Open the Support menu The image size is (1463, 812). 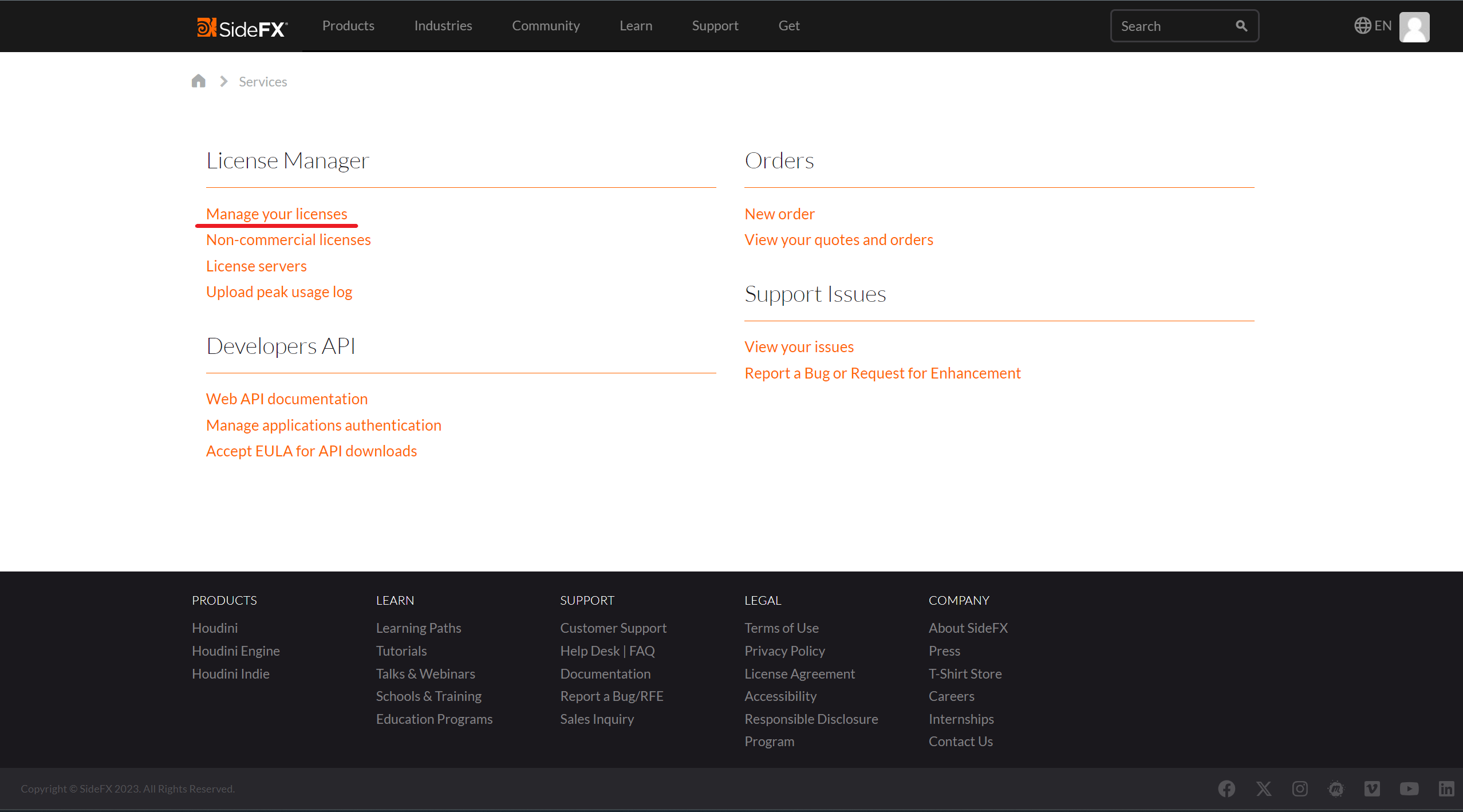point(715,26)
